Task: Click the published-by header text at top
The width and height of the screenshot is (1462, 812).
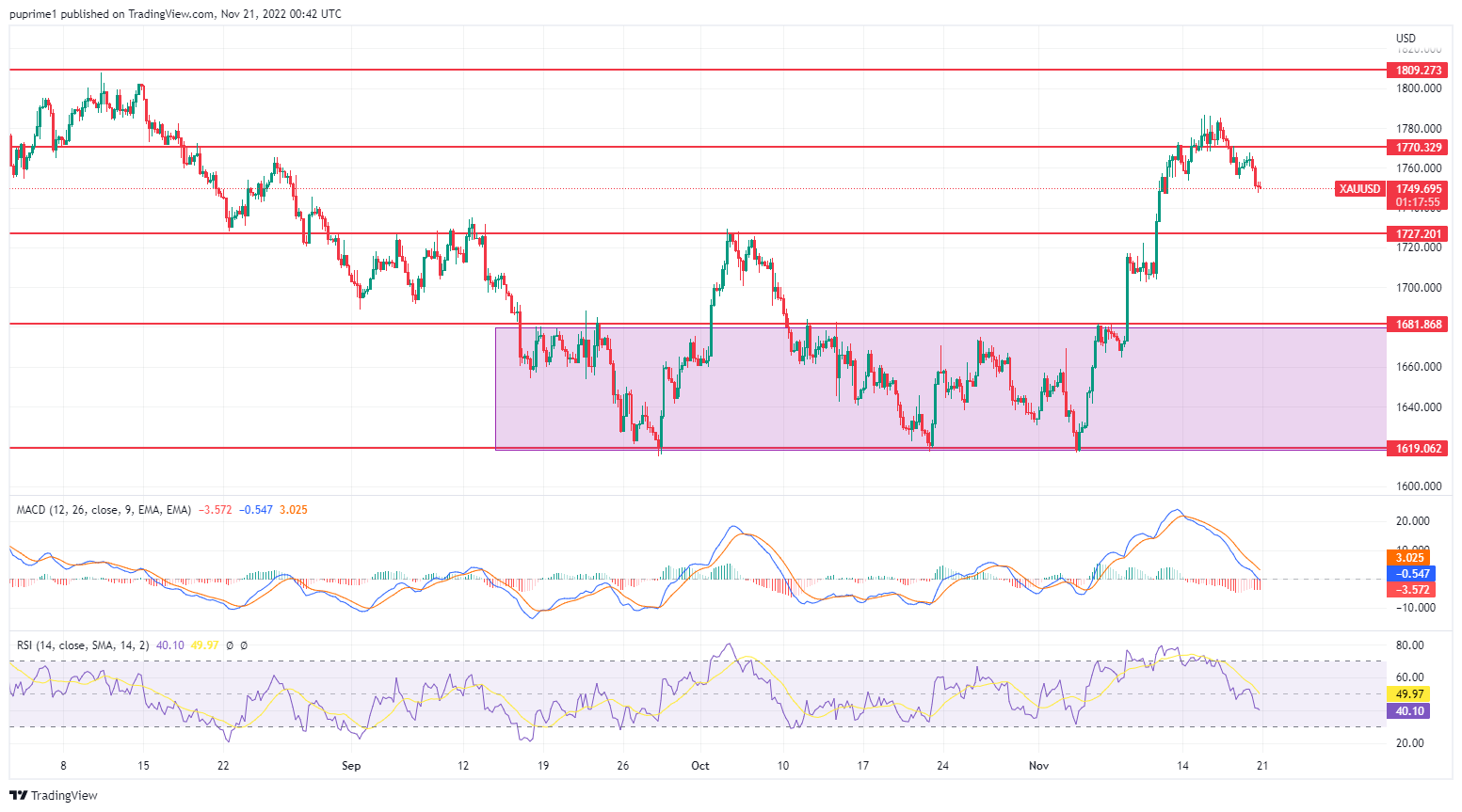Action: pyautogui.click(x=176, y=14)
